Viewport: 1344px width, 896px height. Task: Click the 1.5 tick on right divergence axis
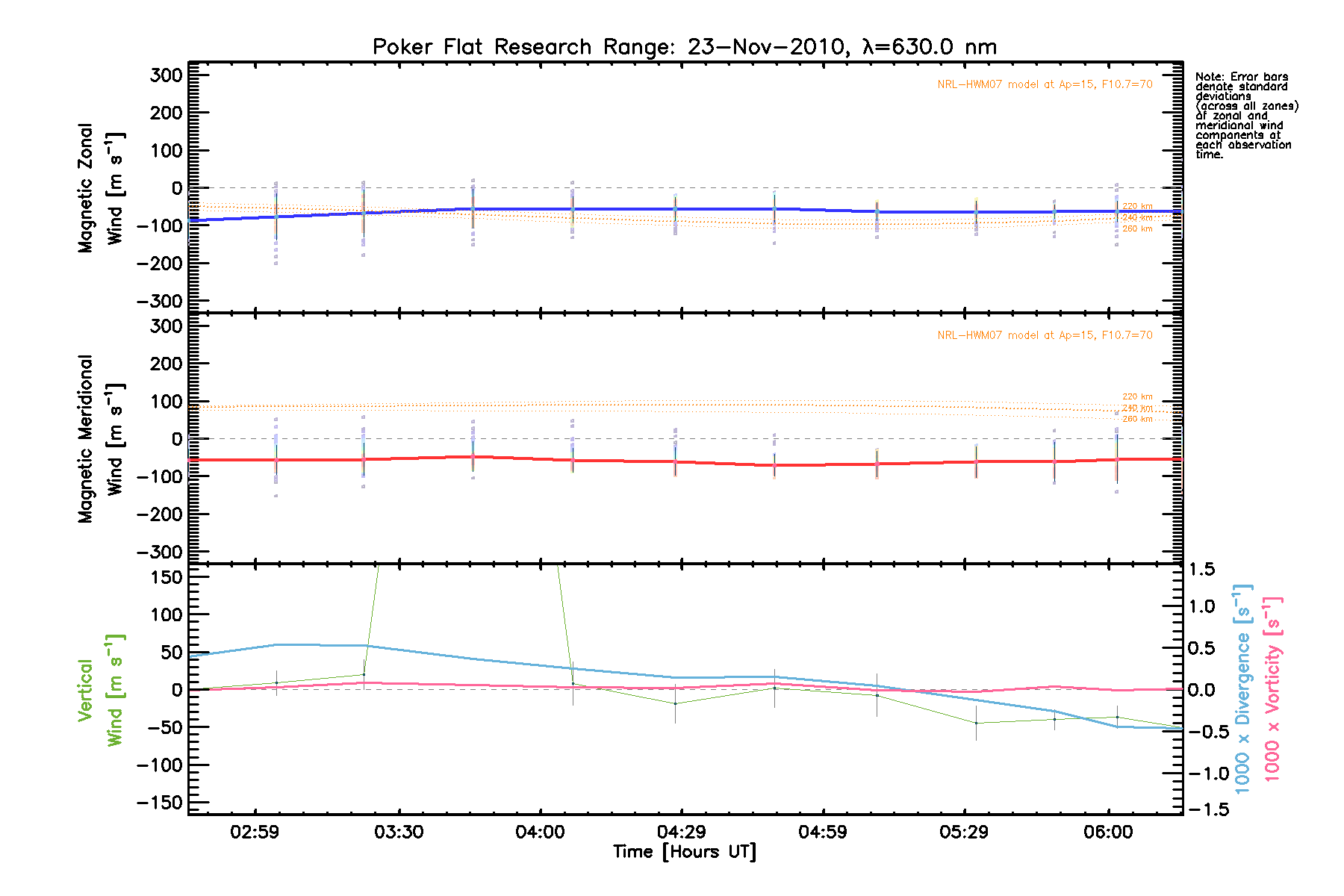(x=1201, y=570)
